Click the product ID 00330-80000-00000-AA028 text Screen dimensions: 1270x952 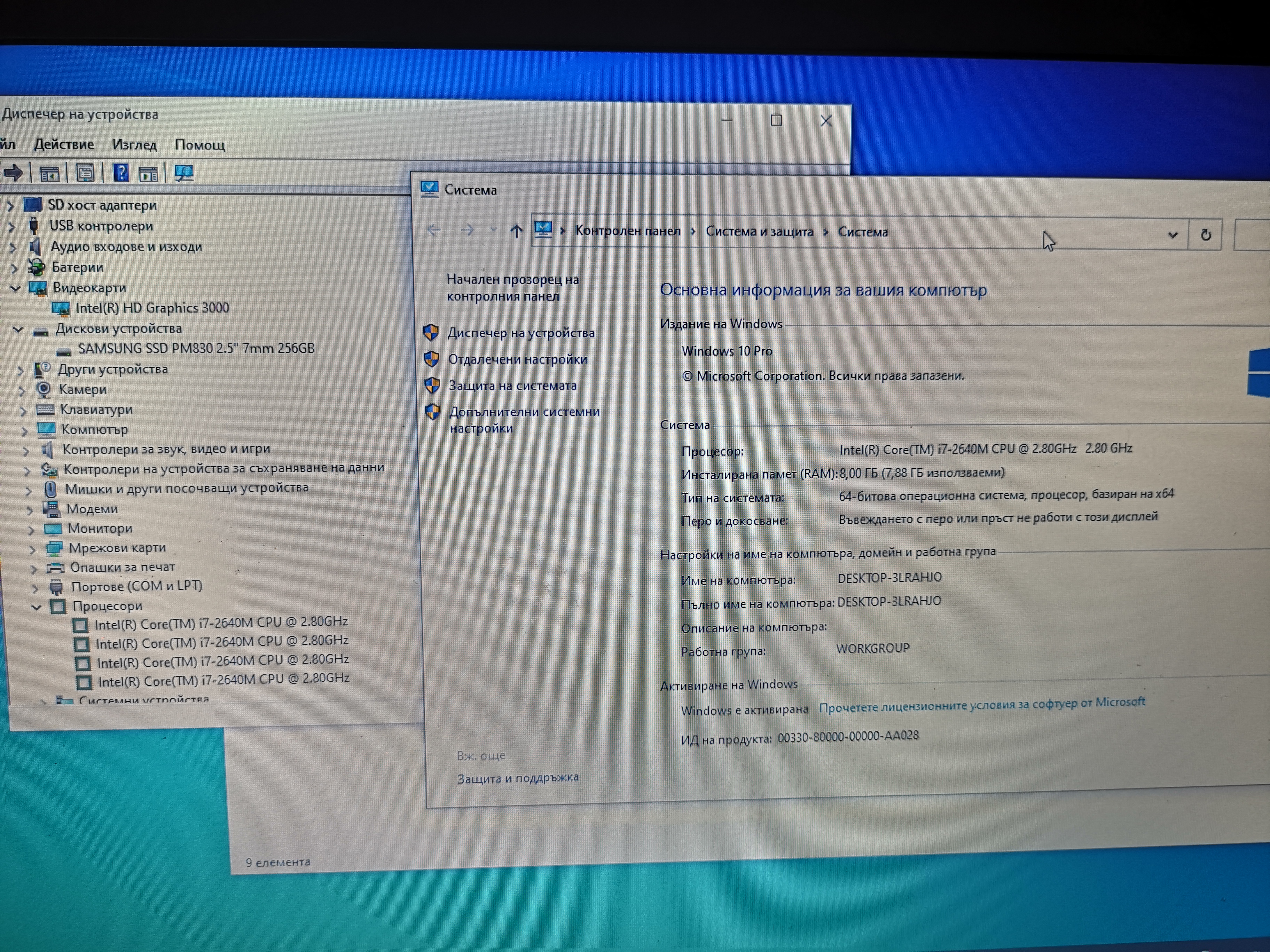tap(848, 736)
